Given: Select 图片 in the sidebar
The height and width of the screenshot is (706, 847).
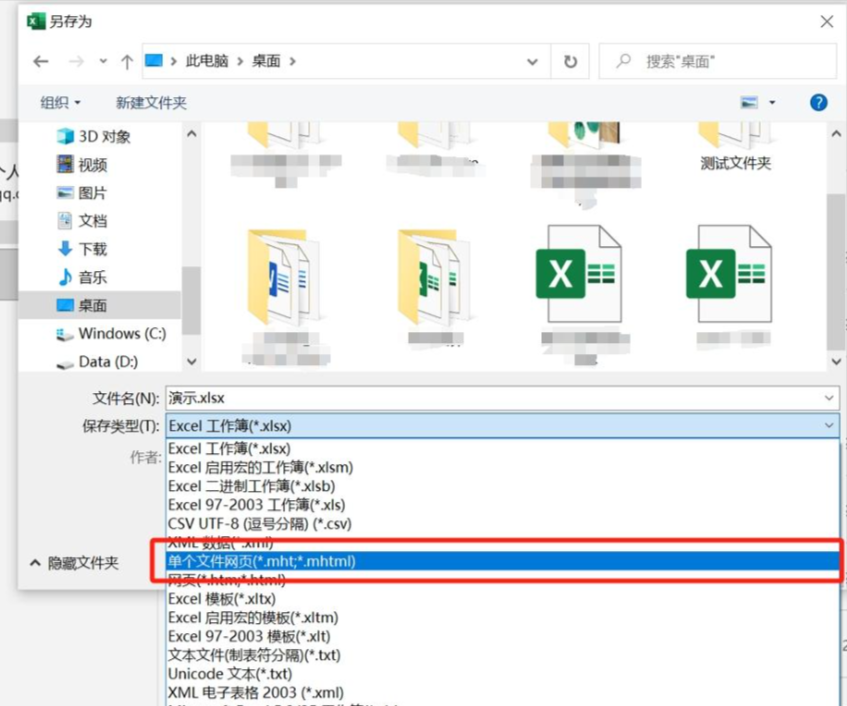Looking at the screenshot, I should coord(82,193).
